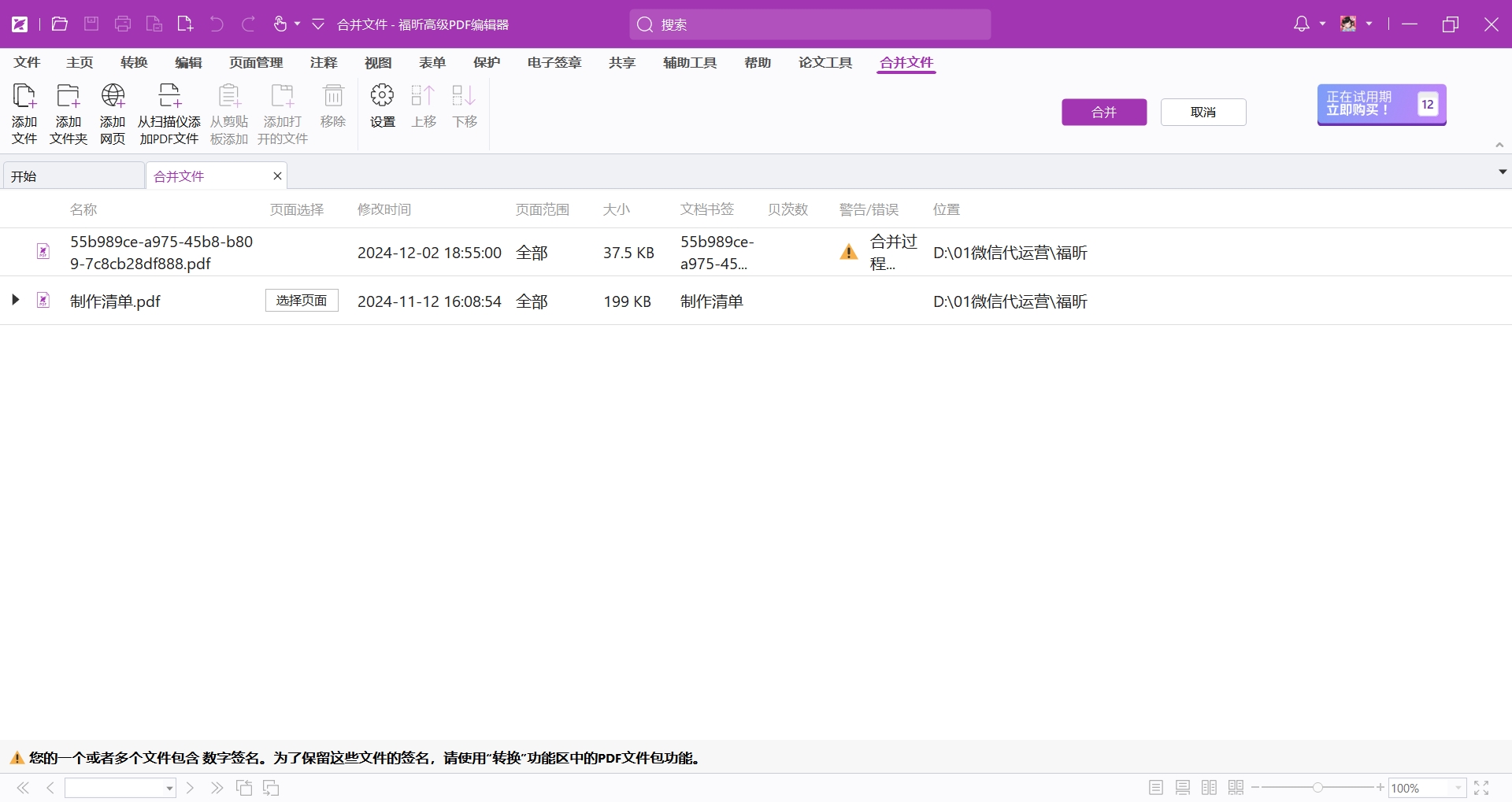Toggle full screen mode icon at bottom right
This screenshot has height=802, width=1512.
point(1481,788)
